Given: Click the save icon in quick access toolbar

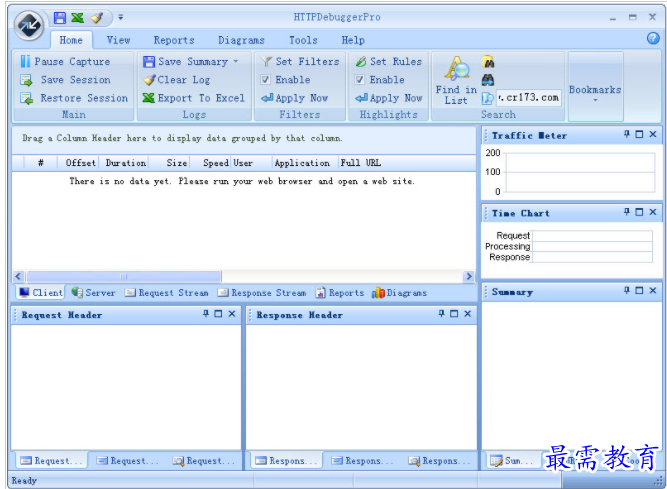Looking at the screenshot, I should coord(60,18).
